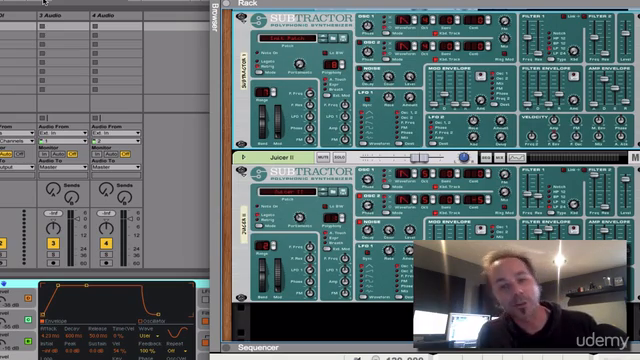The width and height of the screenshot is (640, 360).
Task: Switch the Legato/Retrig Mode button on the top Subtractor
Action: [x=259, y=72]
